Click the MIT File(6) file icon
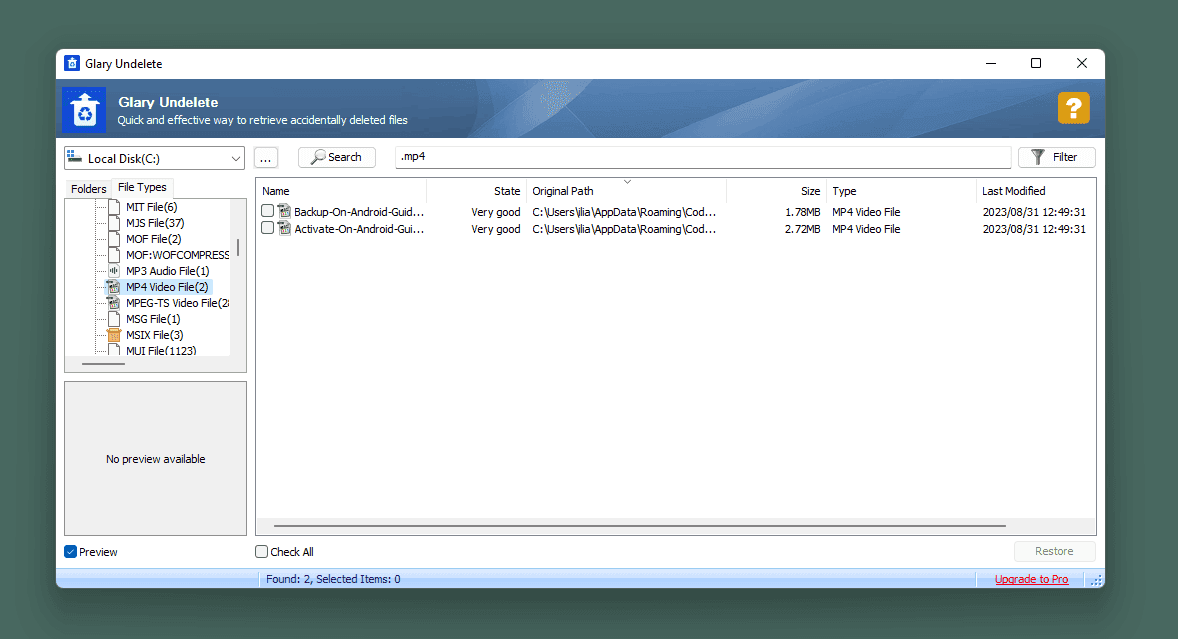The height and width of the screenshot is (639, 1178). coord(114,206)
